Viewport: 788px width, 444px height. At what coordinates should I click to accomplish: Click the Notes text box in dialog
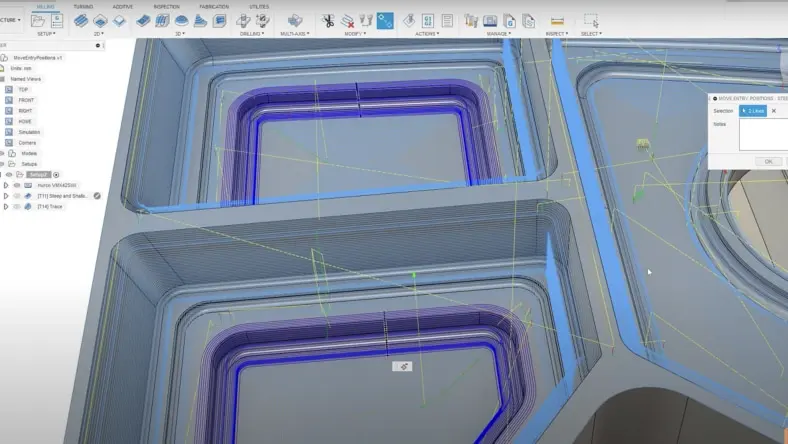coord(763,135)
